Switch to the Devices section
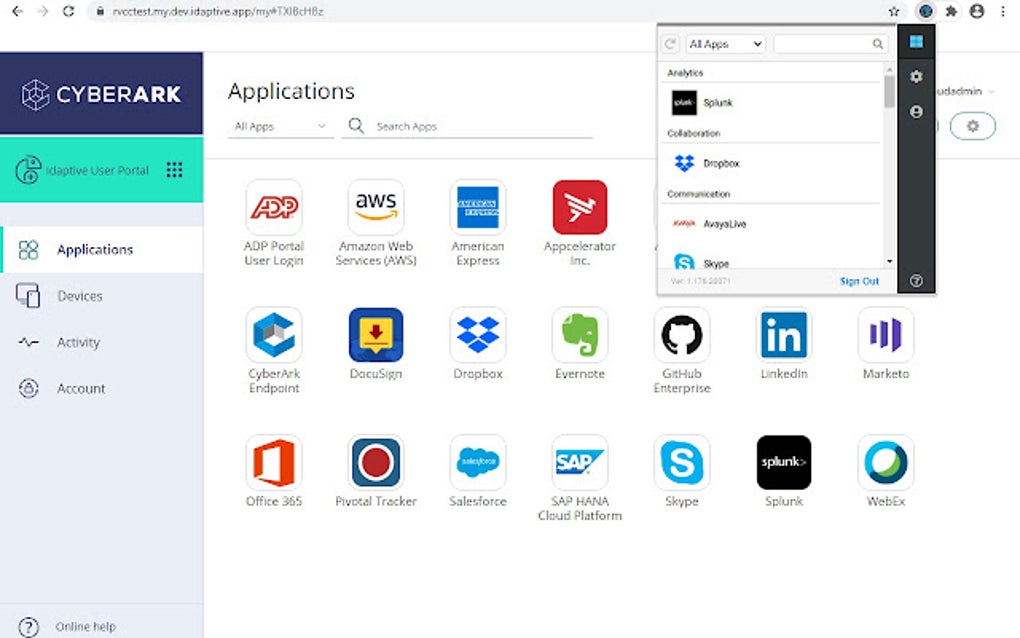 pyautogui.click(x=80, y=296)
